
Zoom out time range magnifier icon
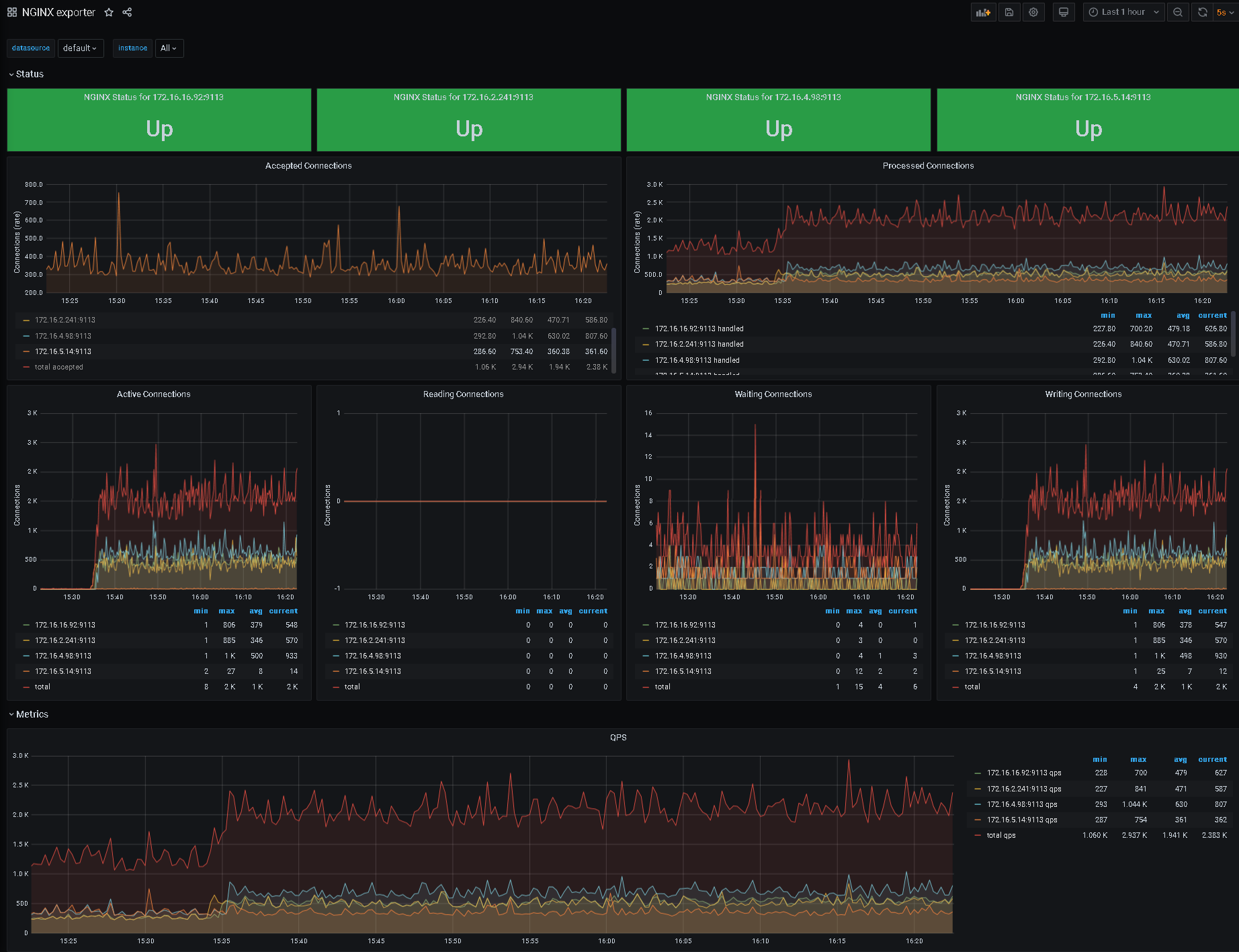(1178, 12)
